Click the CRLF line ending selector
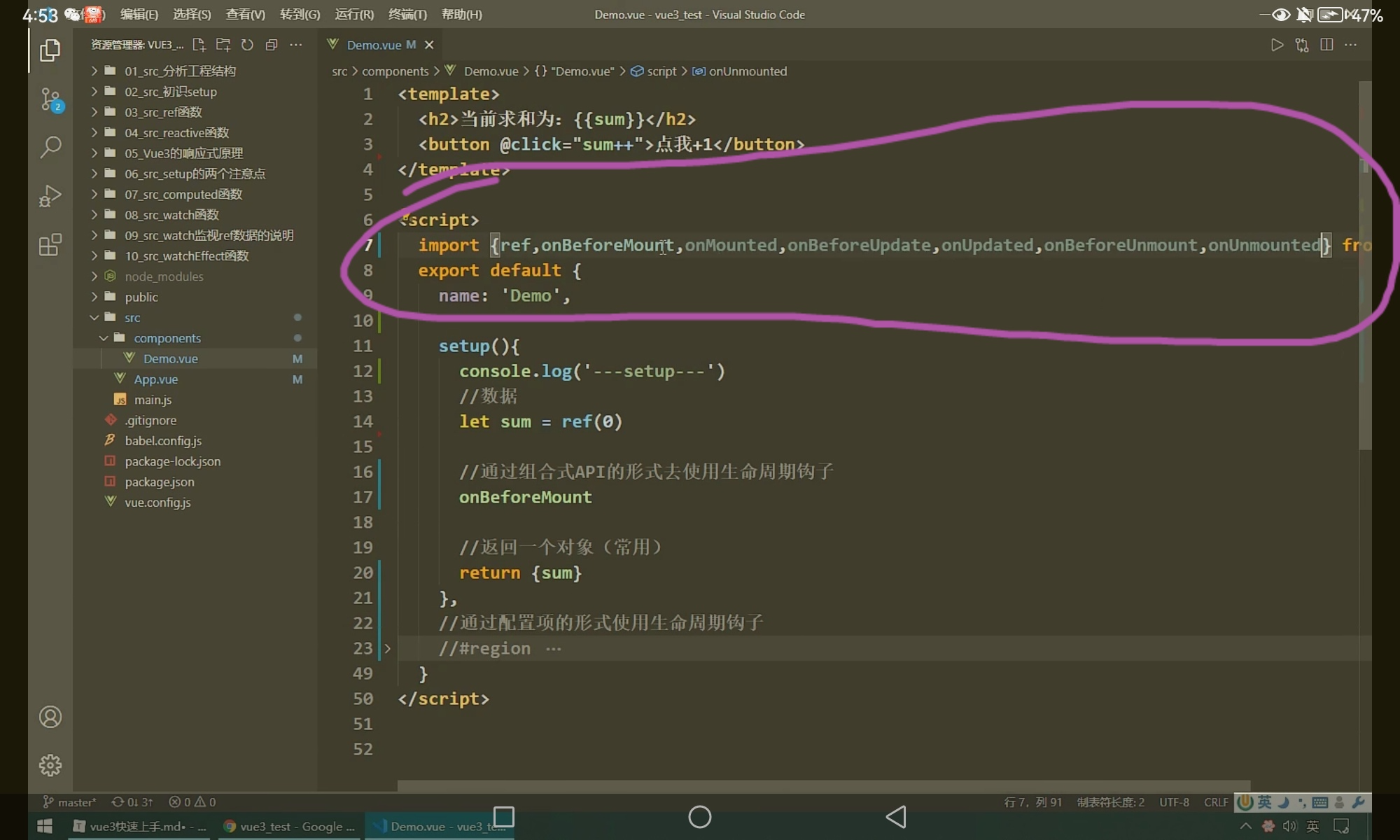 (1215, 801)
